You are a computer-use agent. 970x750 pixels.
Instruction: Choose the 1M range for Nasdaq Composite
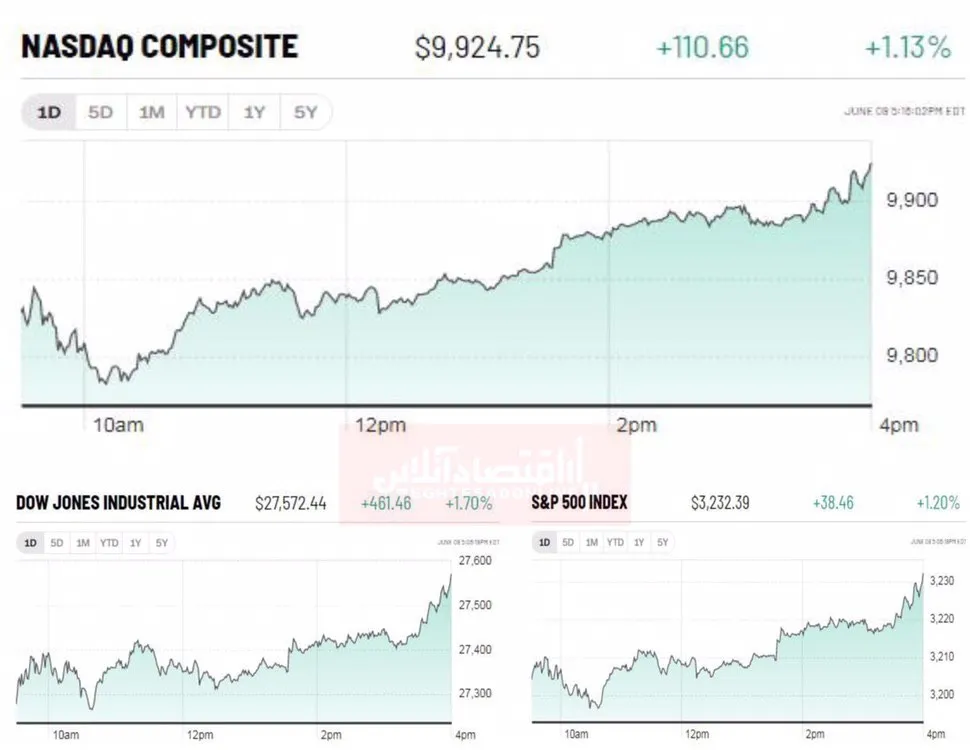[152, 112]
